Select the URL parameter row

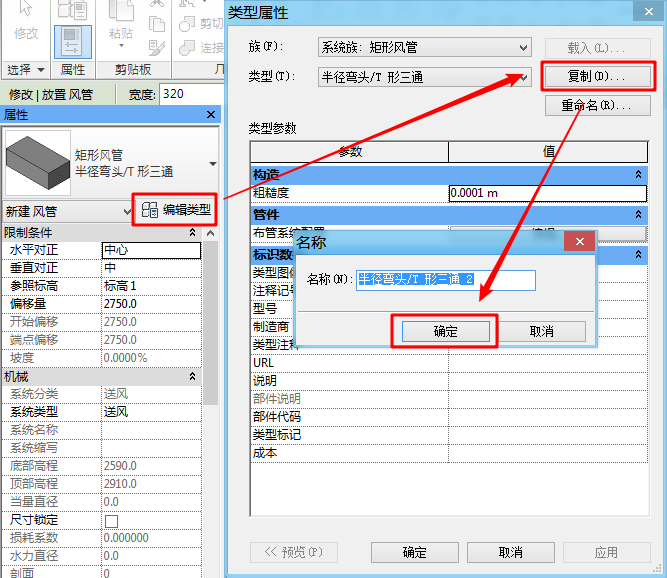coord(449,363)
